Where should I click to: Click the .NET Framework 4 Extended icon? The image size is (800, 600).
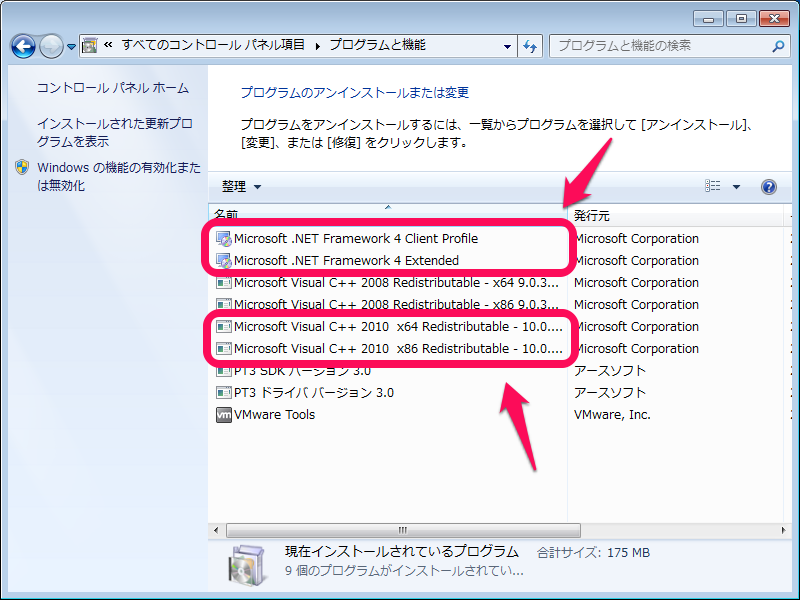click(223, 261)
